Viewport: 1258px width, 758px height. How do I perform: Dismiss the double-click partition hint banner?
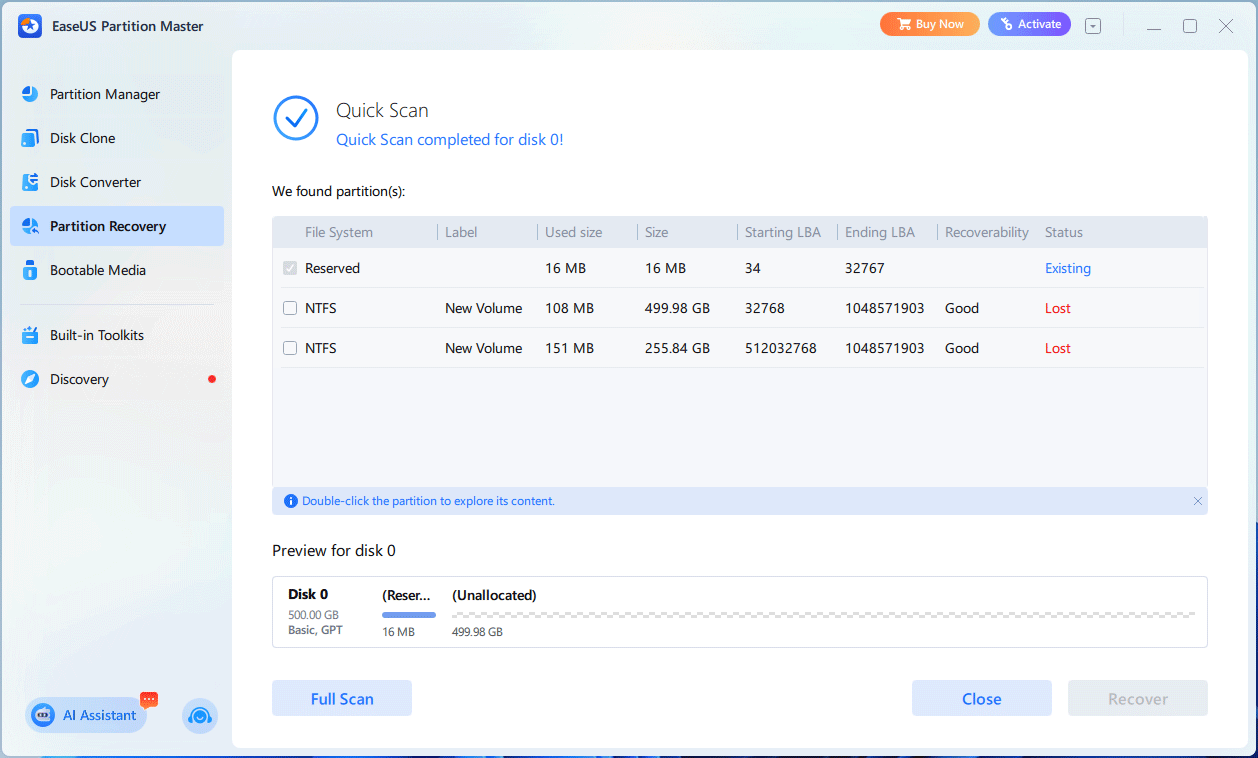coord(1198,501)
